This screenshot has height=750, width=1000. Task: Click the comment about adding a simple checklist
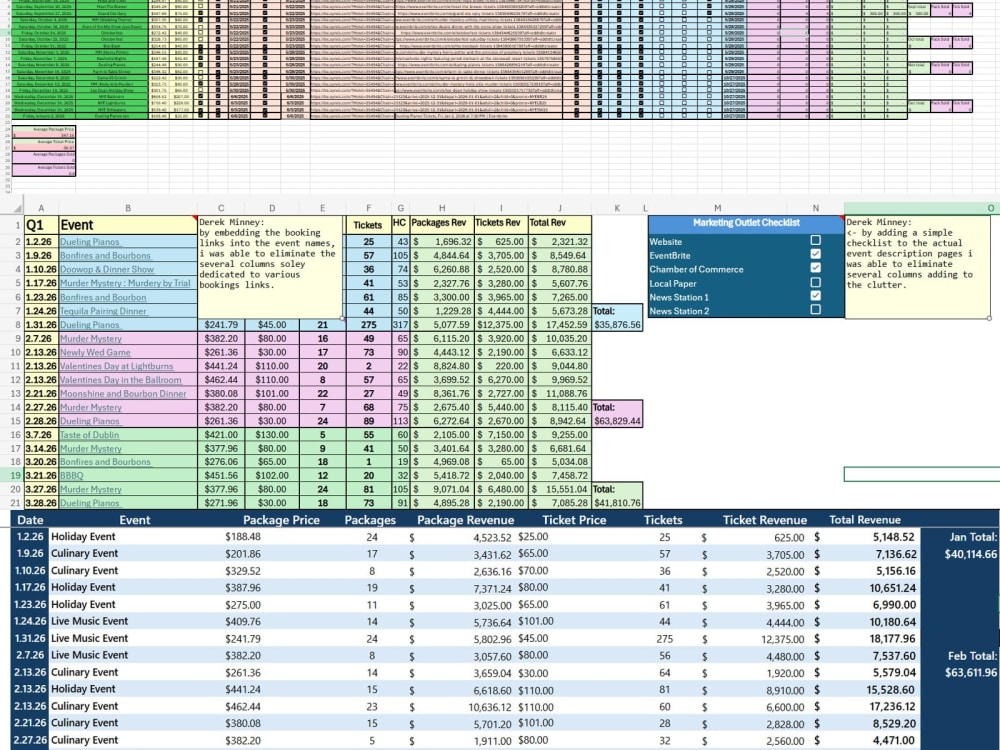tap(917, 267)
